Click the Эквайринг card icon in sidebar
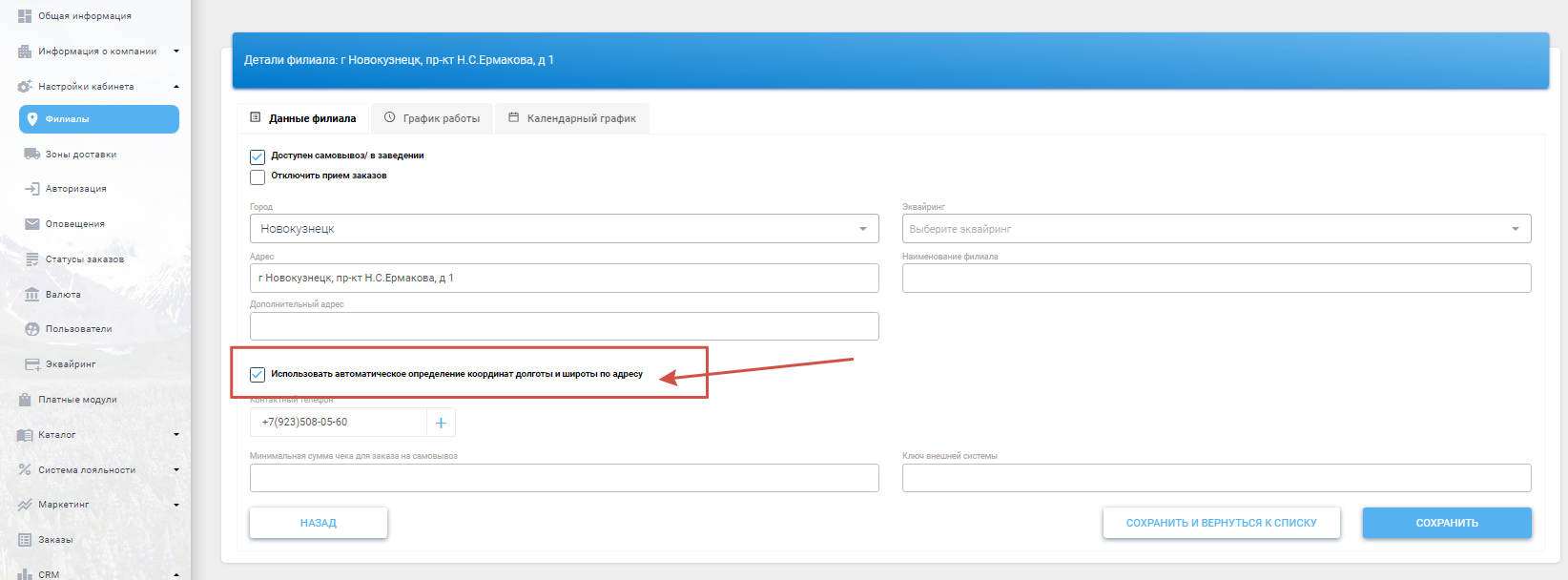Screen dimensions: 1568x580 (x=31, y=364)
